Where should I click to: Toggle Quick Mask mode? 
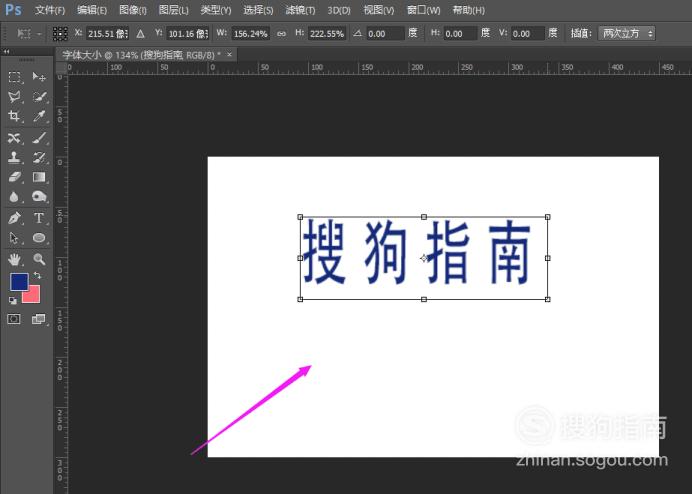click(14, 319)
